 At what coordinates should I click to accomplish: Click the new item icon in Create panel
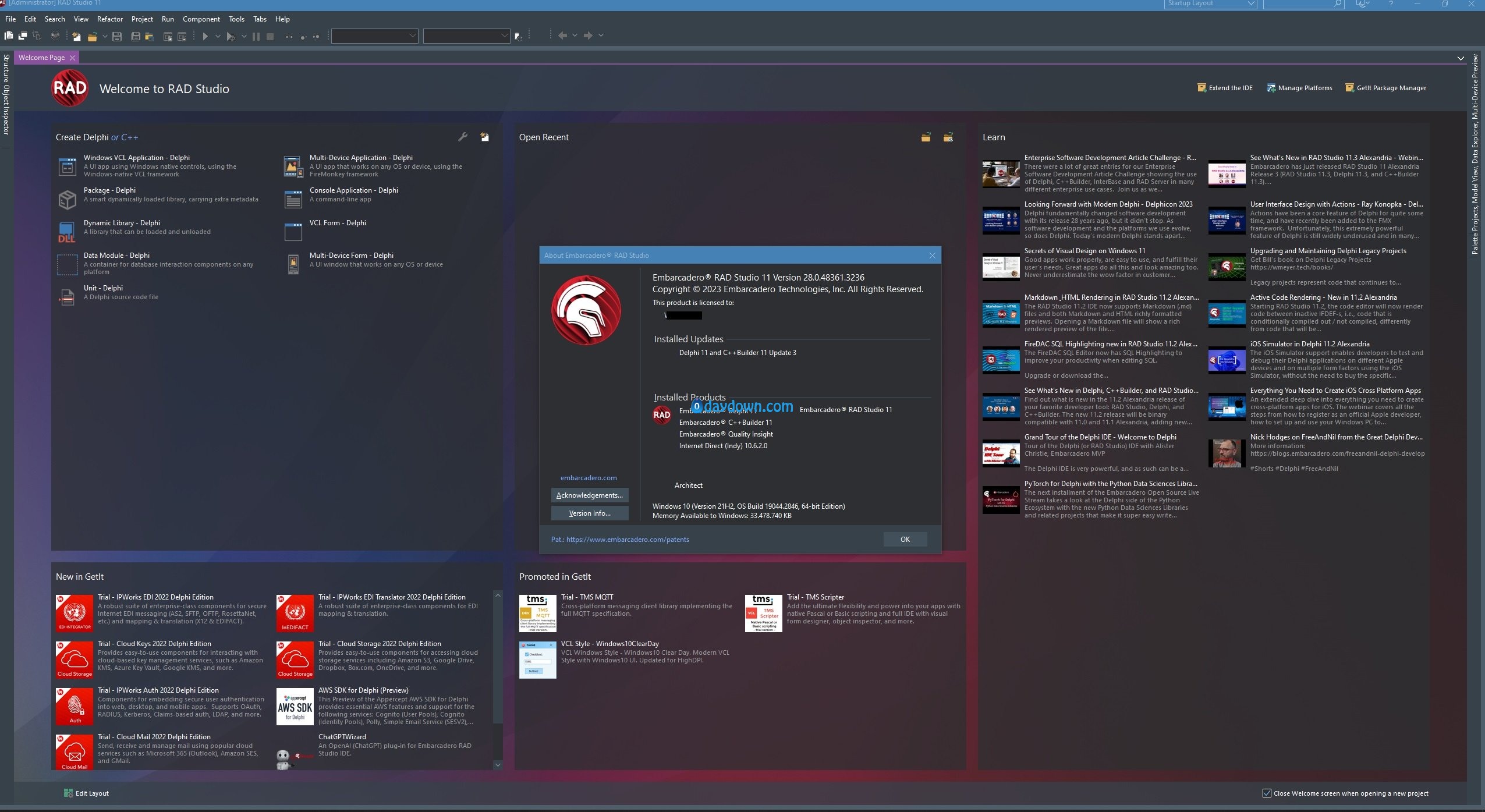[484, 137]
